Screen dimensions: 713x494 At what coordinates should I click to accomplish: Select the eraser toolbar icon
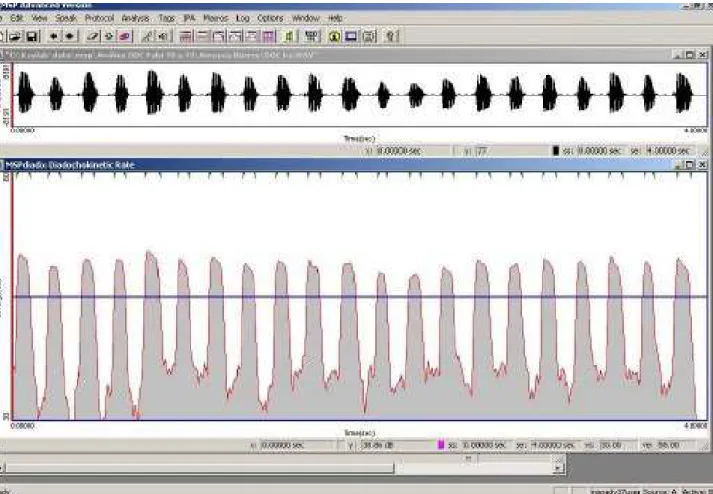pyautogui.click(x=92, y=36)
